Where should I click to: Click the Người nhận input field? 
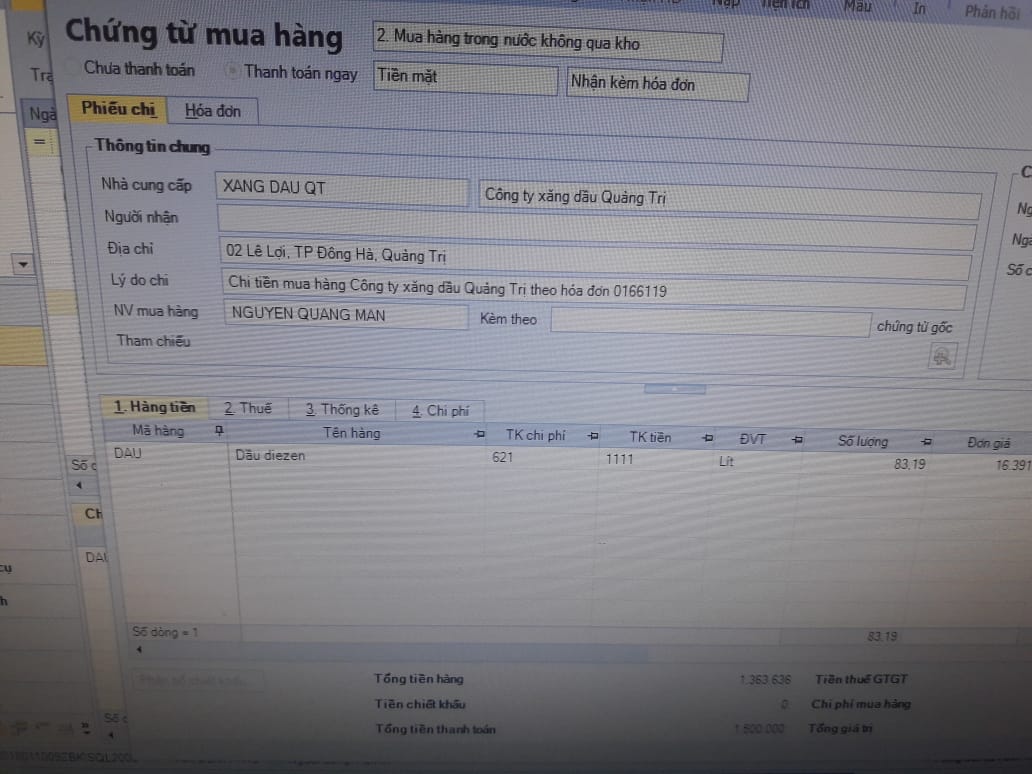tap(597, 226)
